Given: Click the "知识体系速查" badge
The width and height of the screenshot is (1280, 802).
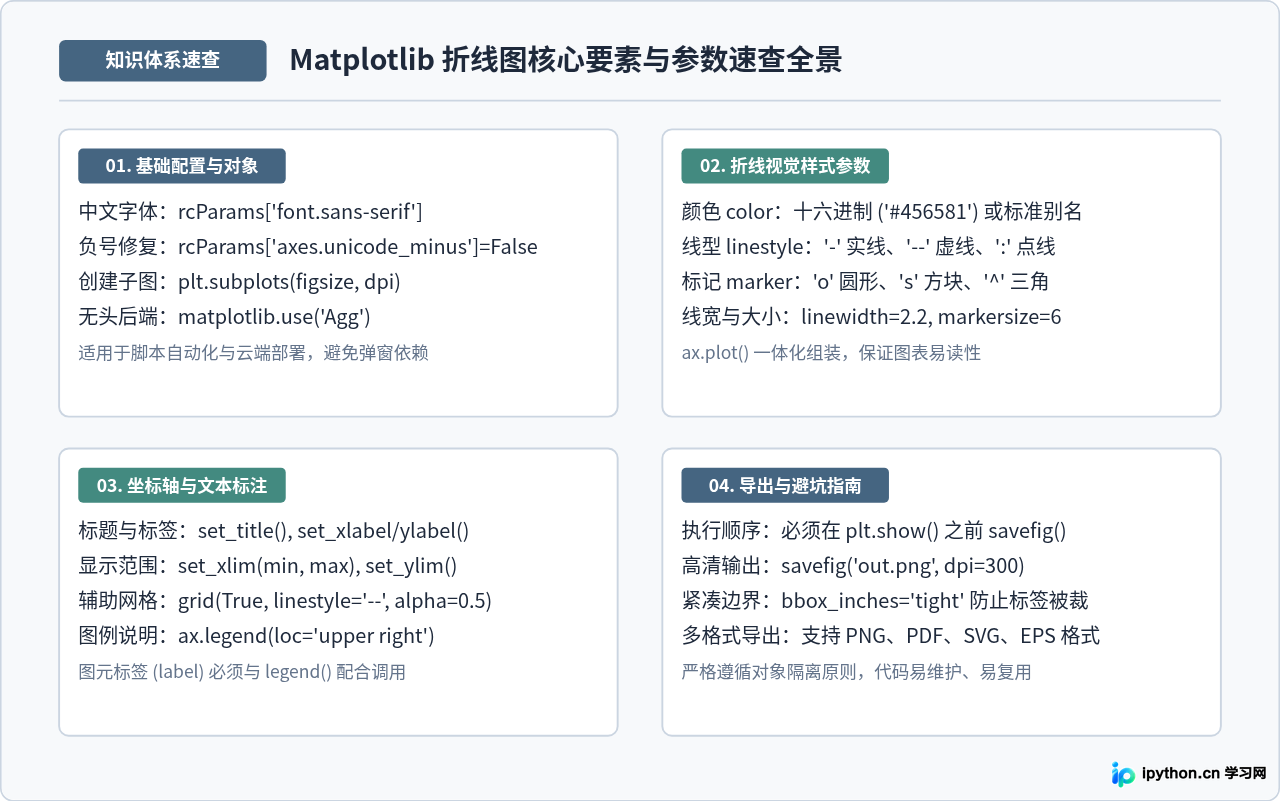Looking at the screenshot, I should [163, 60].
